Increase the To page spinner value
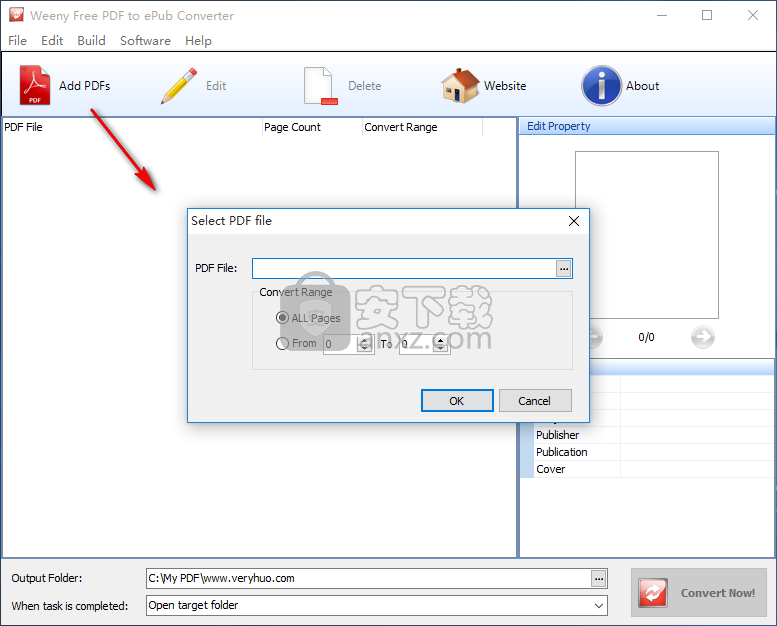 pos(440,340)
